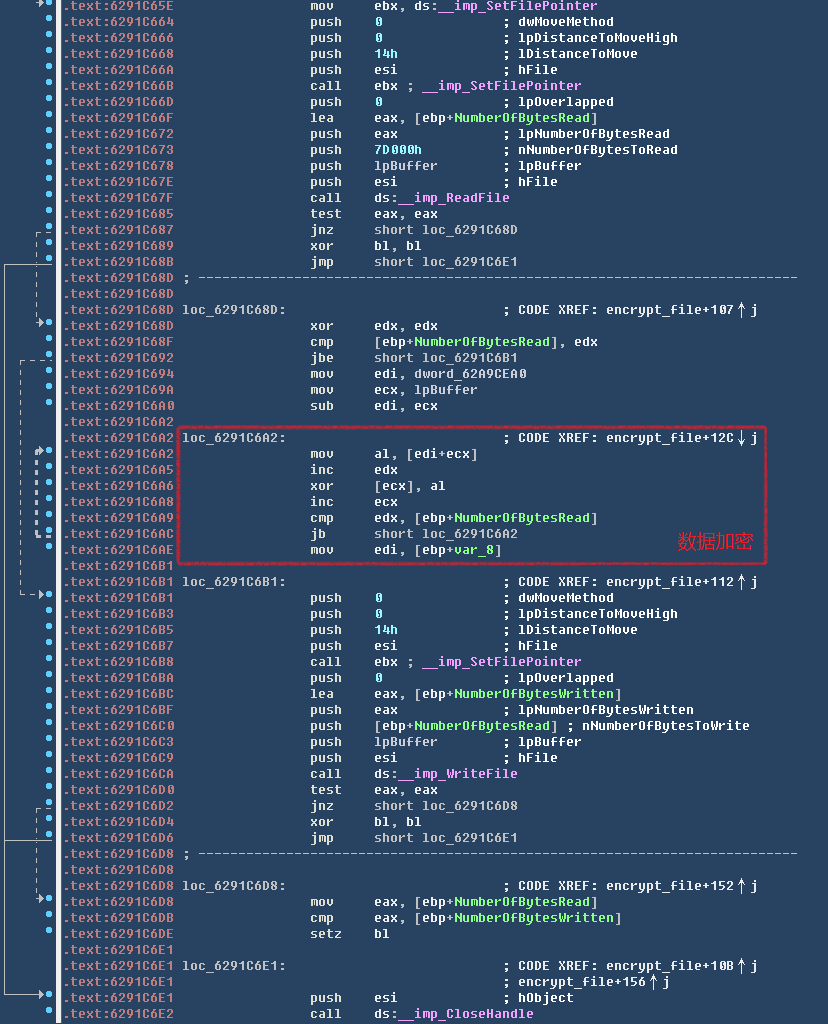Screen dimensions: 828x1024
Task: Click the breakpoint dot beside the ReadFile call
Action: tap(49, 197)
